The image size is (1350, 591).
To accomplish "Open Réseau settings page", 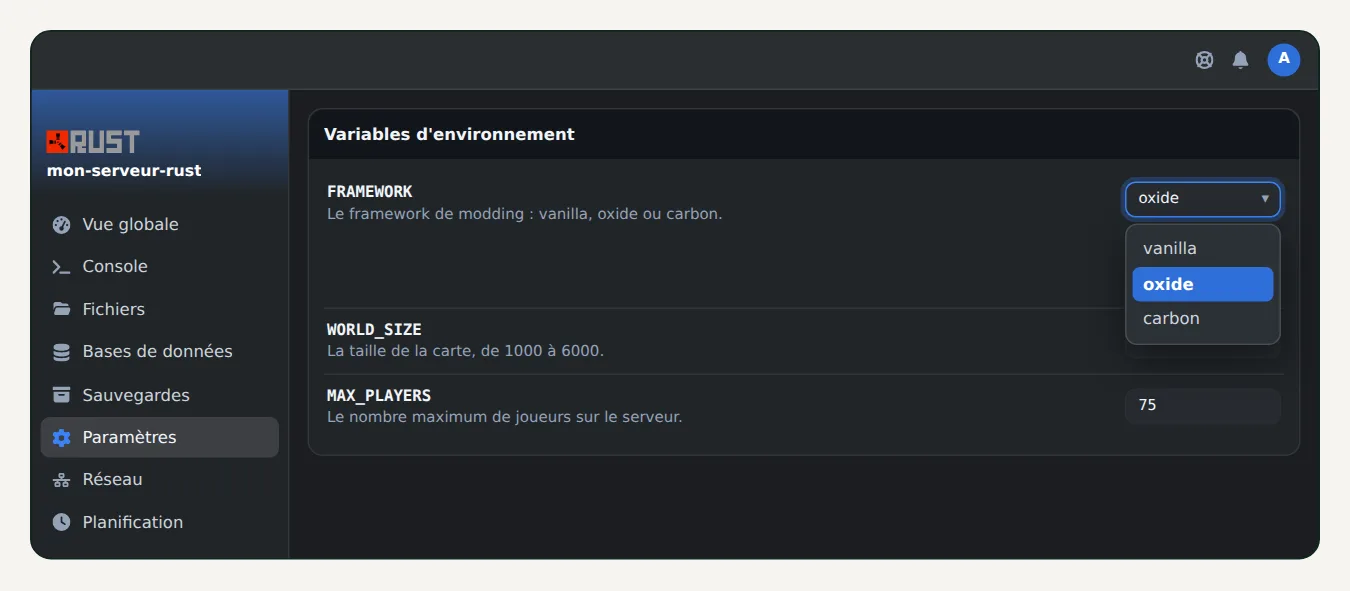I will [160, 480].
